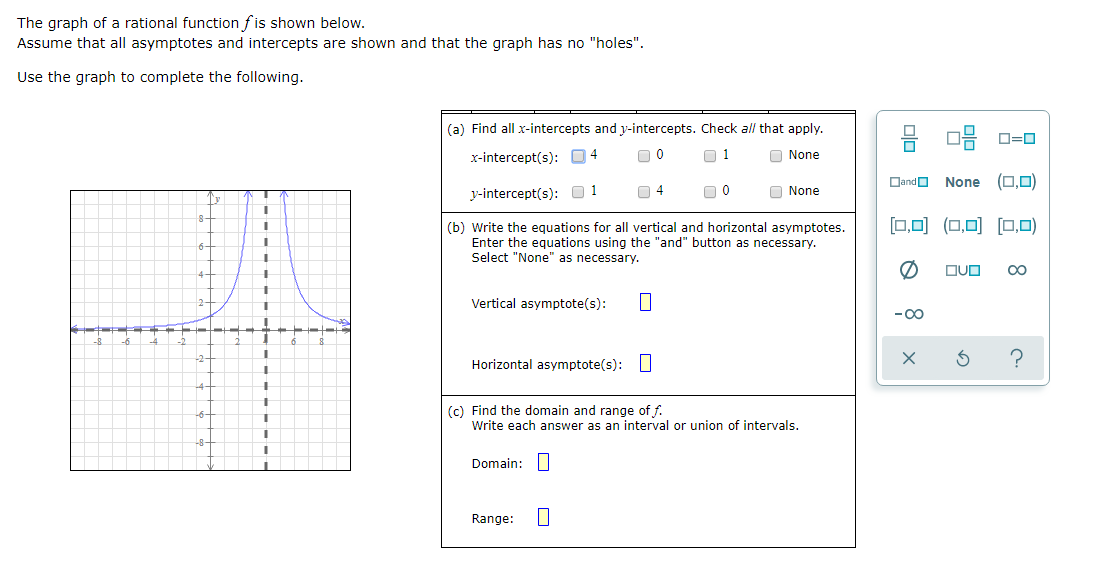Viewport: 1093px width, 579px height.
Task: Click the union □U□ icon
Action: (x=962, y=270)
